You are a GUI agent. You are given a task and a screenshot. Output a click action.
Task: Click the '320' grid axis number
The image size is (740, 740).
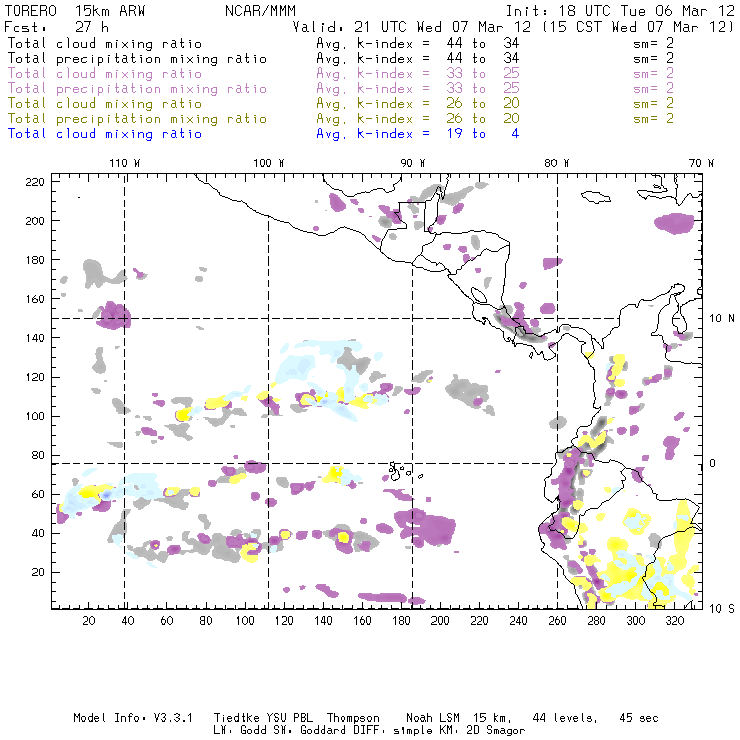pos(674,621)
